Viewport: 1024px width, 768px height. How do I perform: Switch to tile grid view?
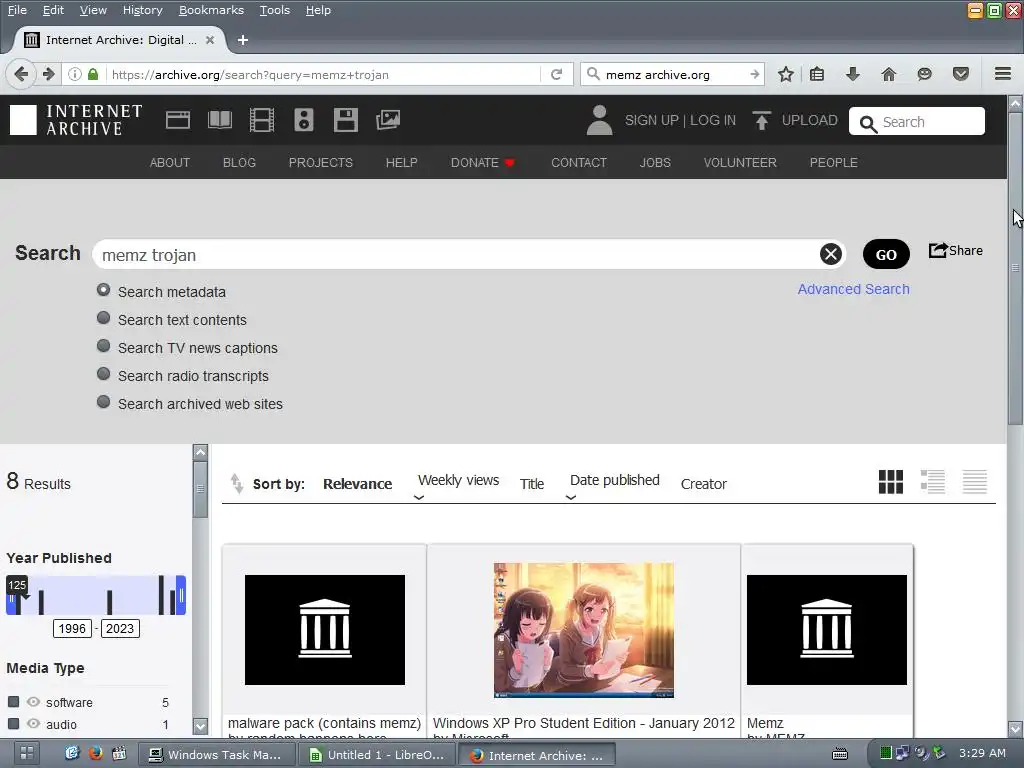[891, 482]
